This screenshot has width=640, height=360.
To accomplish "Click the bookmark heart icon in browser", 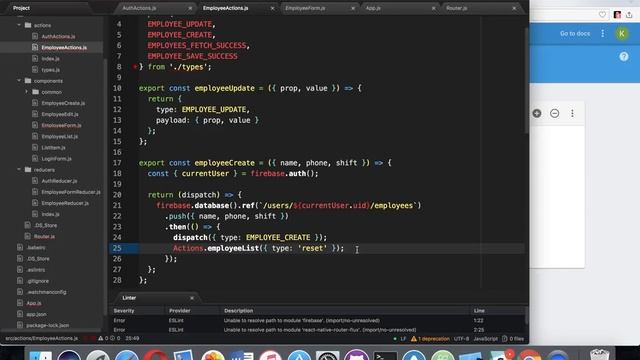I will pyautogui.click(x=602, y=15).
